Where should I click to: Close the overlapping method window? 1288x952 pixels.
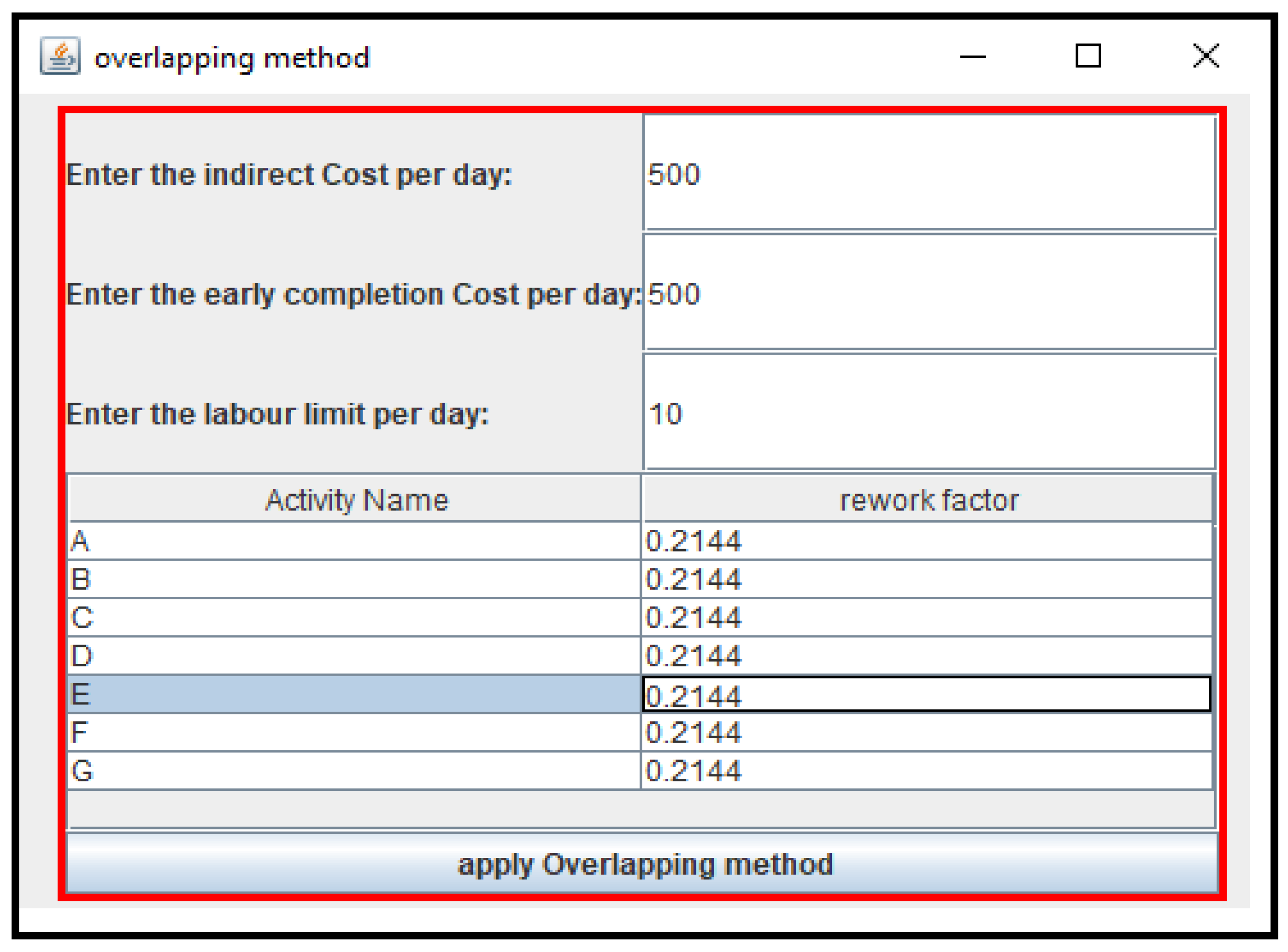(x=1205, y=56)
